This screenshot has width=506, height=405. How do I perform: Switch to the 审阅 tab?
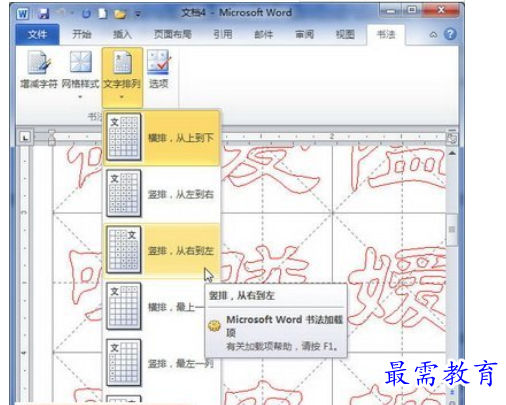304,34
